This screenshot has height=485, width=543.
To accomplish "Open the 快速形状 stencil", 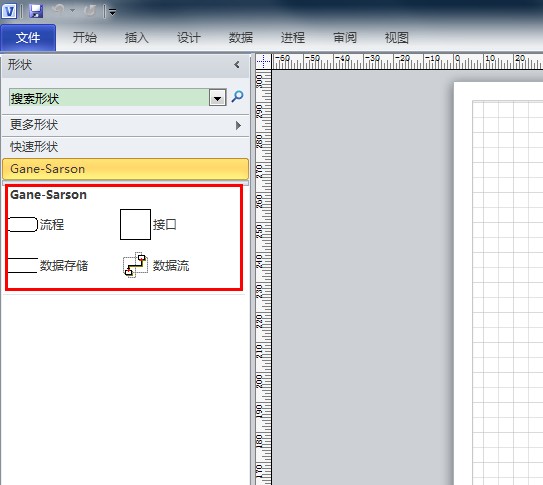I will point(125,147).
